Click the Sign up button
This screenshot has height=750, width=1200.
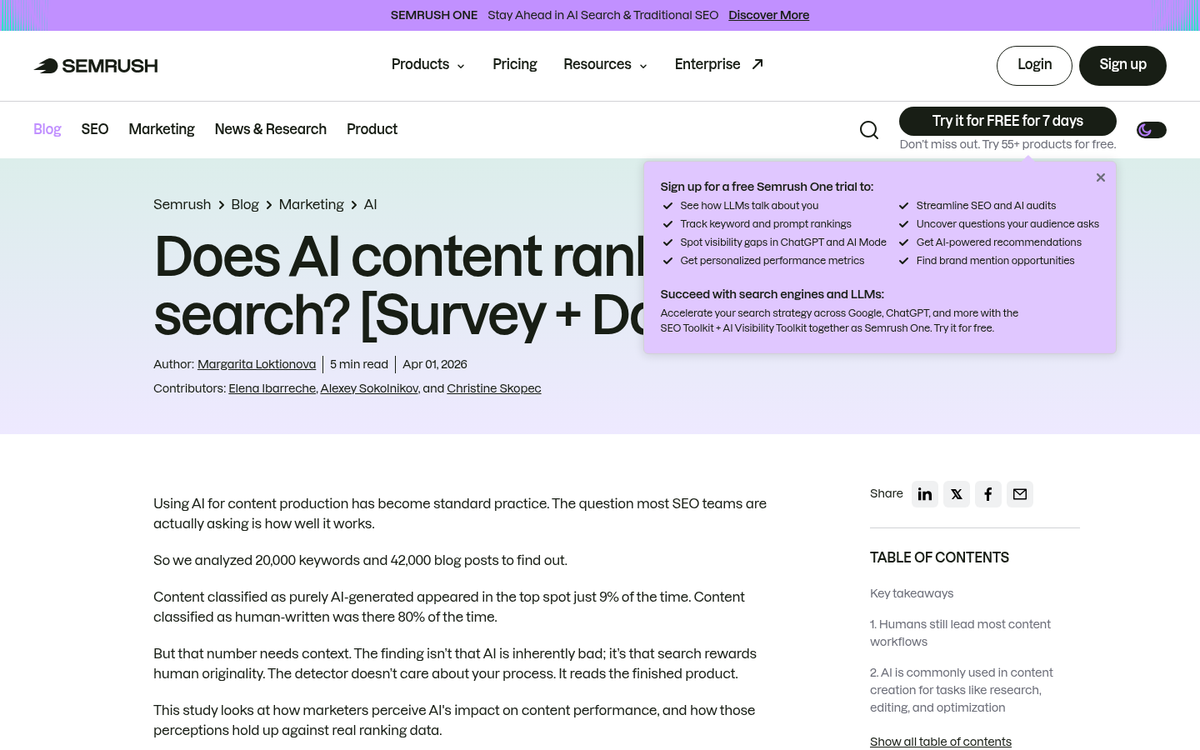(1122, 64)
